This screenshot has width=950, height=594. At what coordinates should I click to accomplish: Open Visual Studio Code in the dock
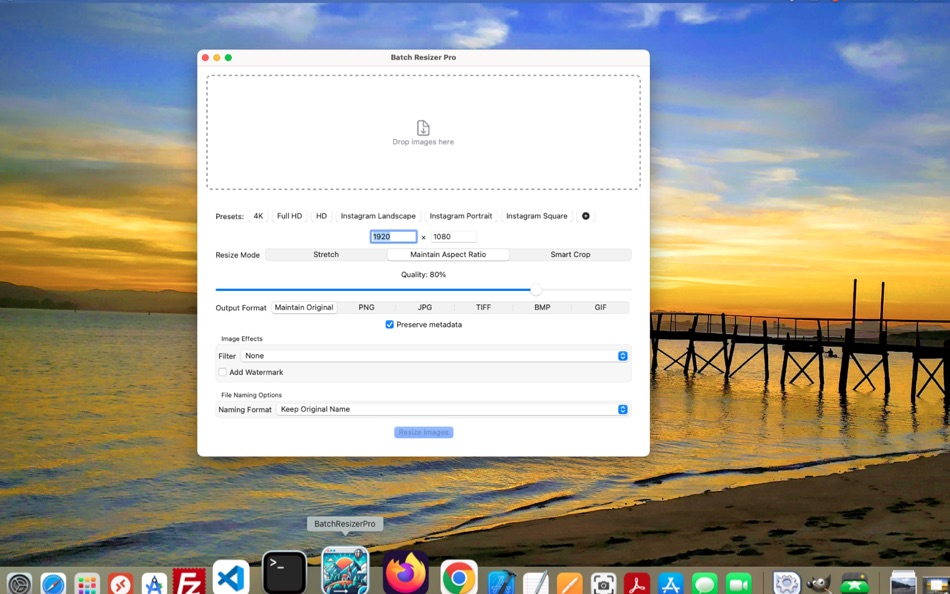(x=232, y=580)
